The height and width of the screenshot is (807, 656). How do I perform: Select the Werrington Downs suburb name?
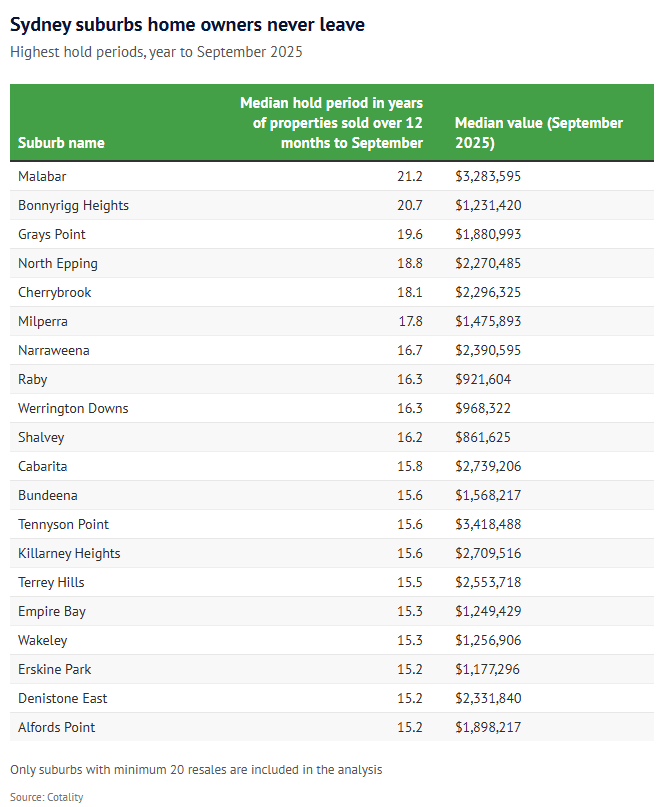tap(73, 408)
